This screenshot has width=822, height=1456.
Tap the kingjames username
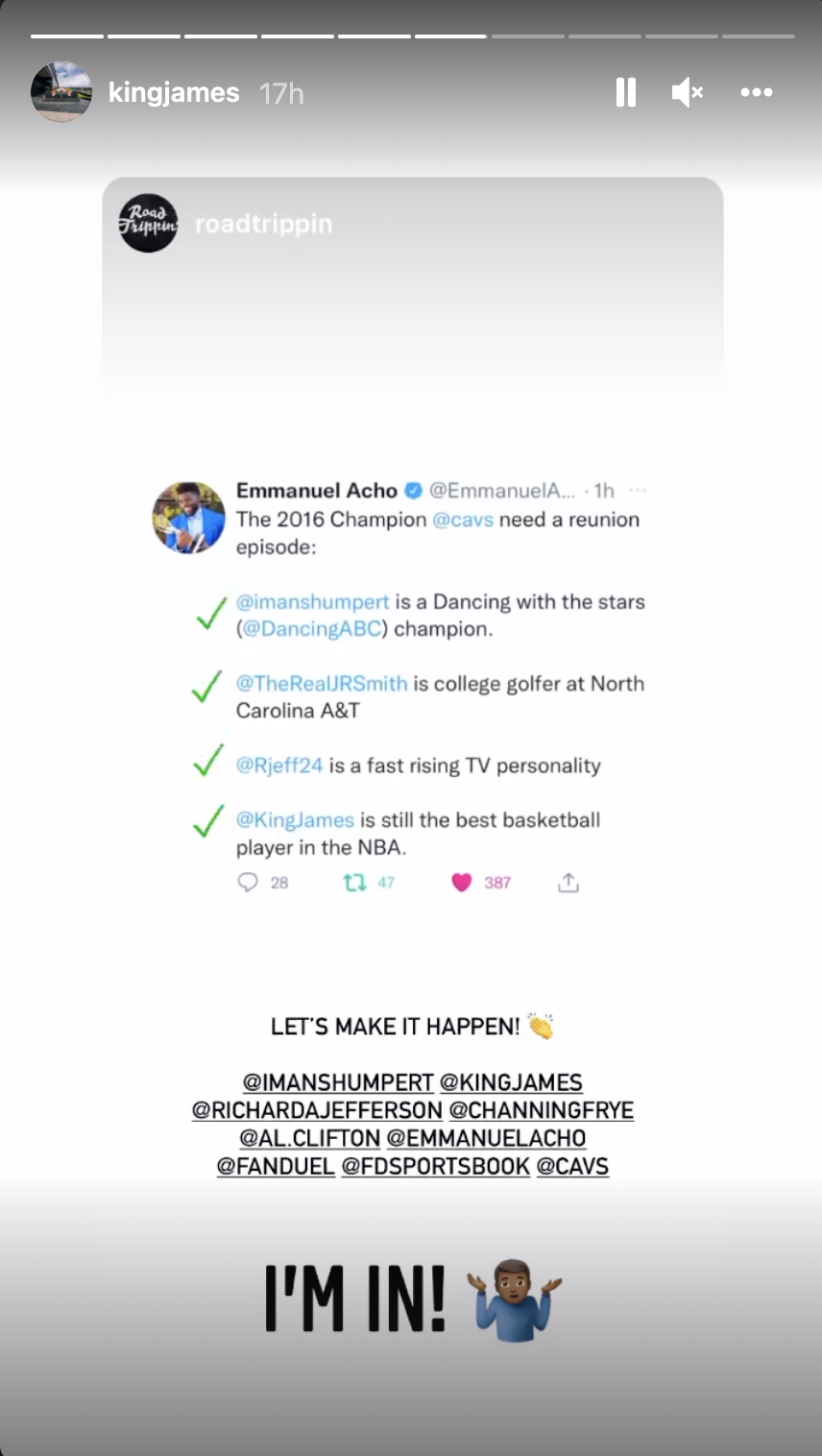tap(174, 93)
